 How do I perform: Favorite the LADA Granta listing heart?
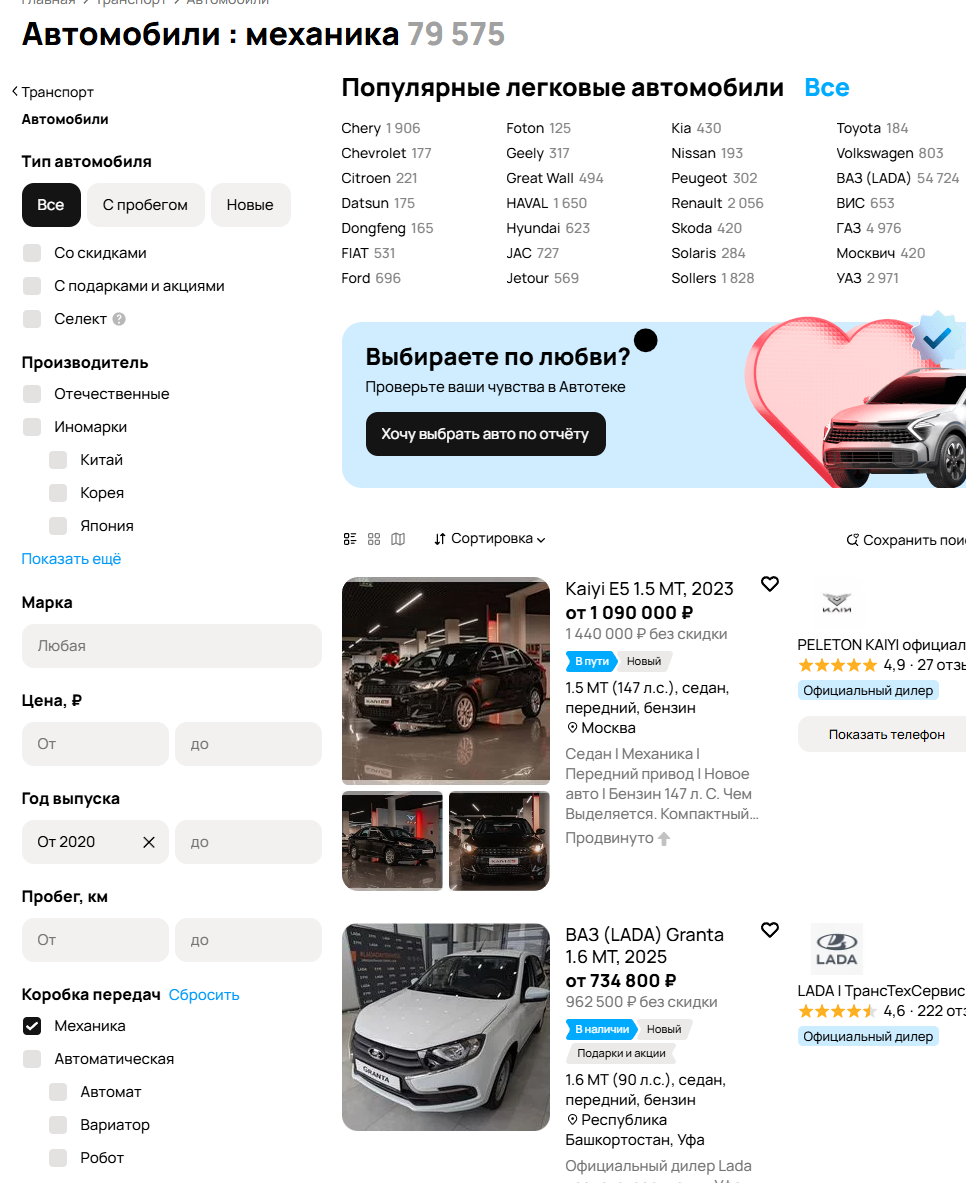pyautogui.click(x=770, y=930)
